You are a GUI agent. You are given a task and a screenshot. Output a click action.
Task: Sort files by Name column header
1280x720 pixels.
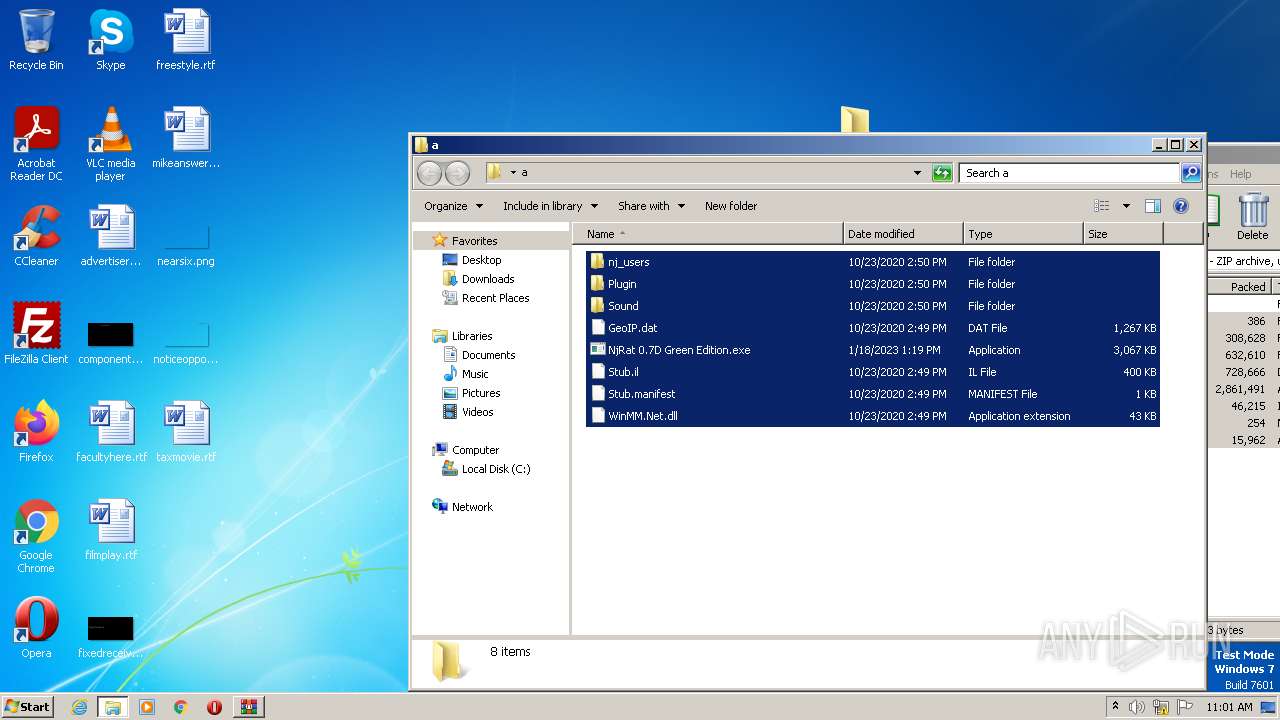(x=708, y=234)
